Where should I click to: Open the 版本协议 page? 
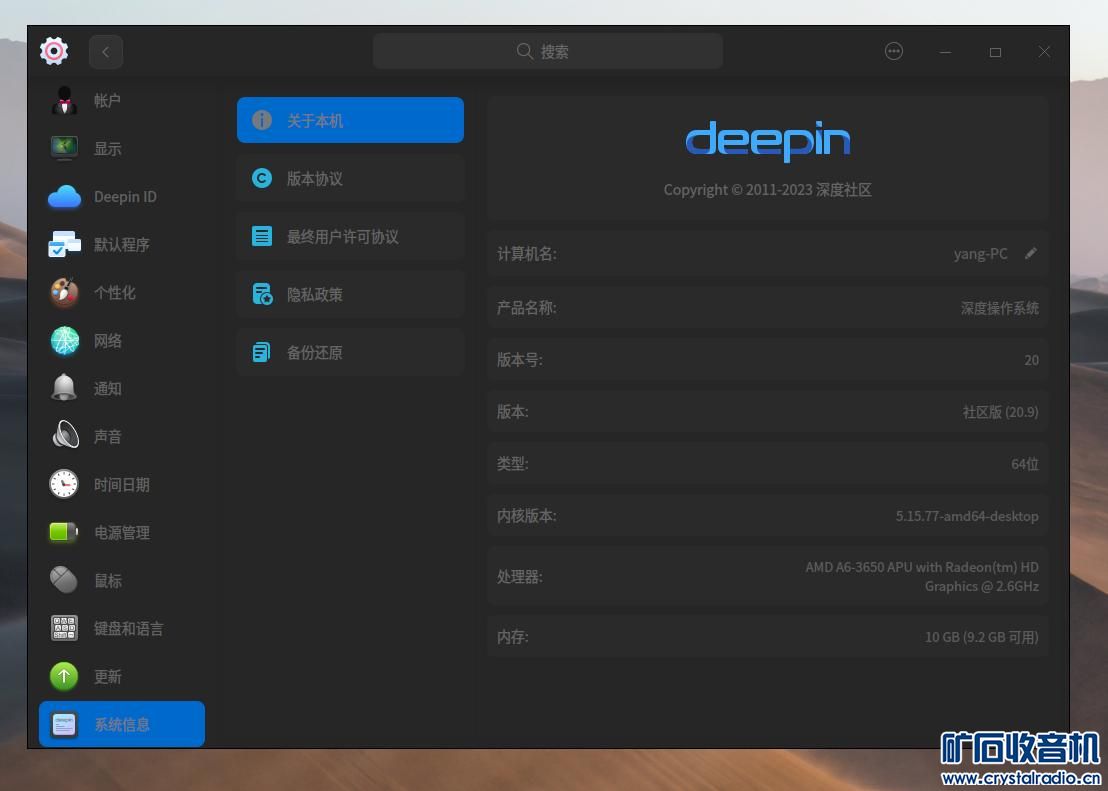point(350,178)
